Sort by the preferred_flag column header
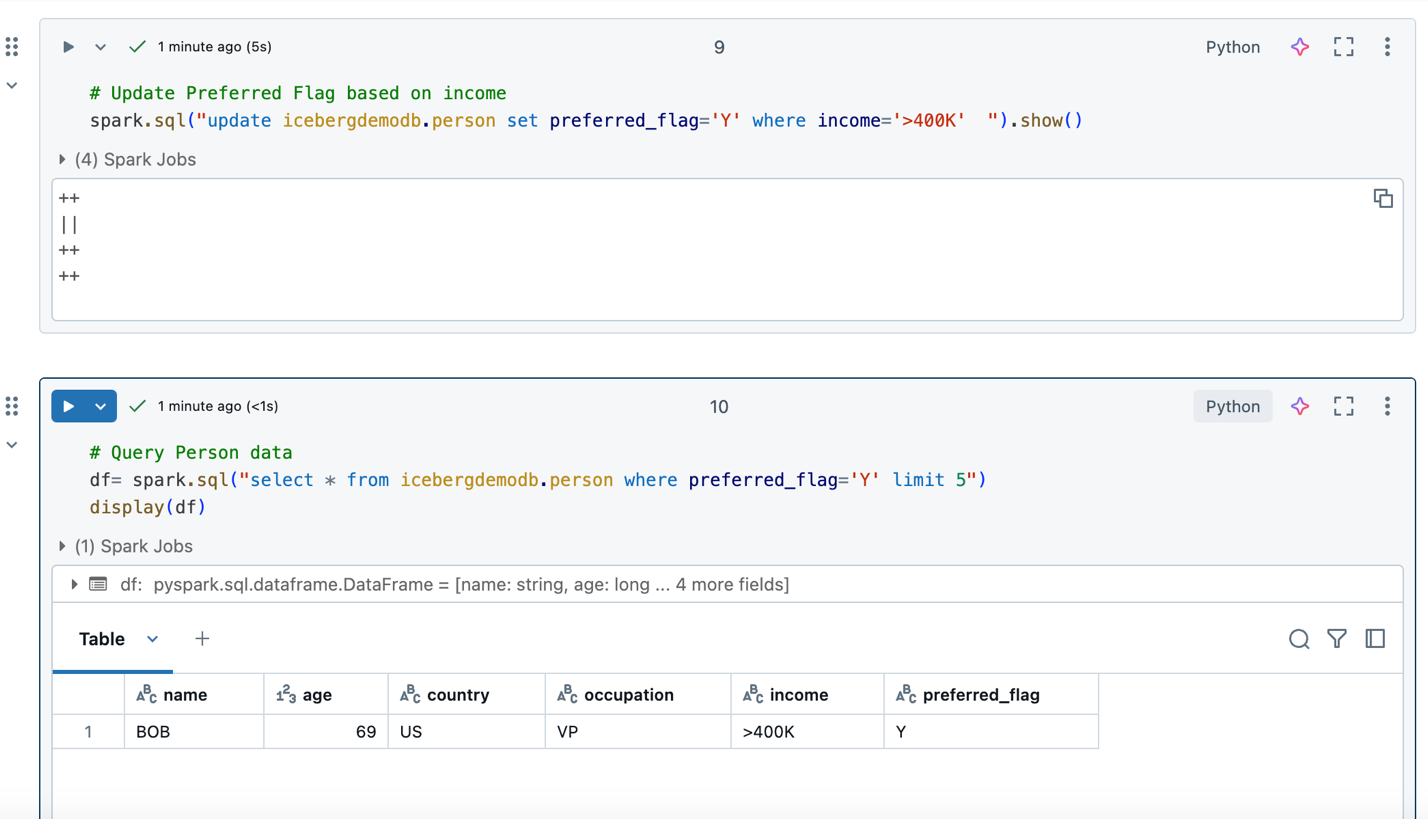 click(x=980, y=695)
